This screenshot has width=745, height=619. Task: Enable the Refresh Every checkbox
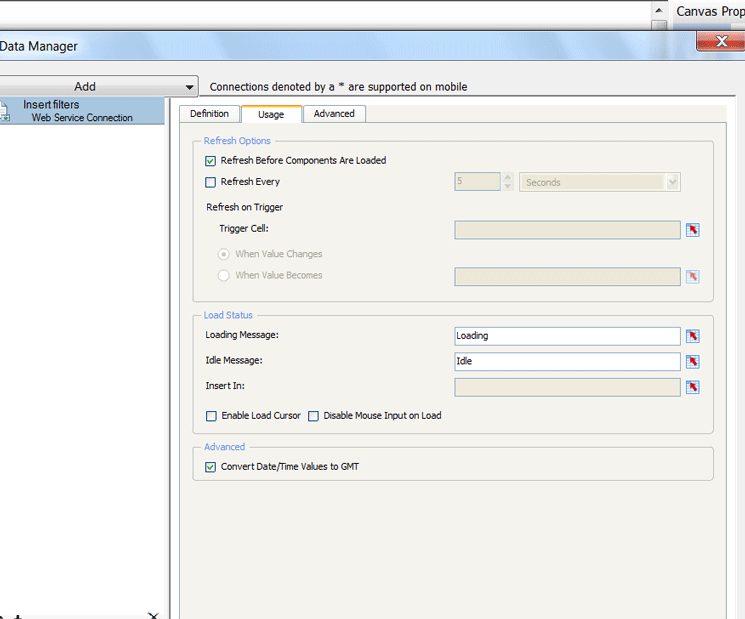coord(210,183)
